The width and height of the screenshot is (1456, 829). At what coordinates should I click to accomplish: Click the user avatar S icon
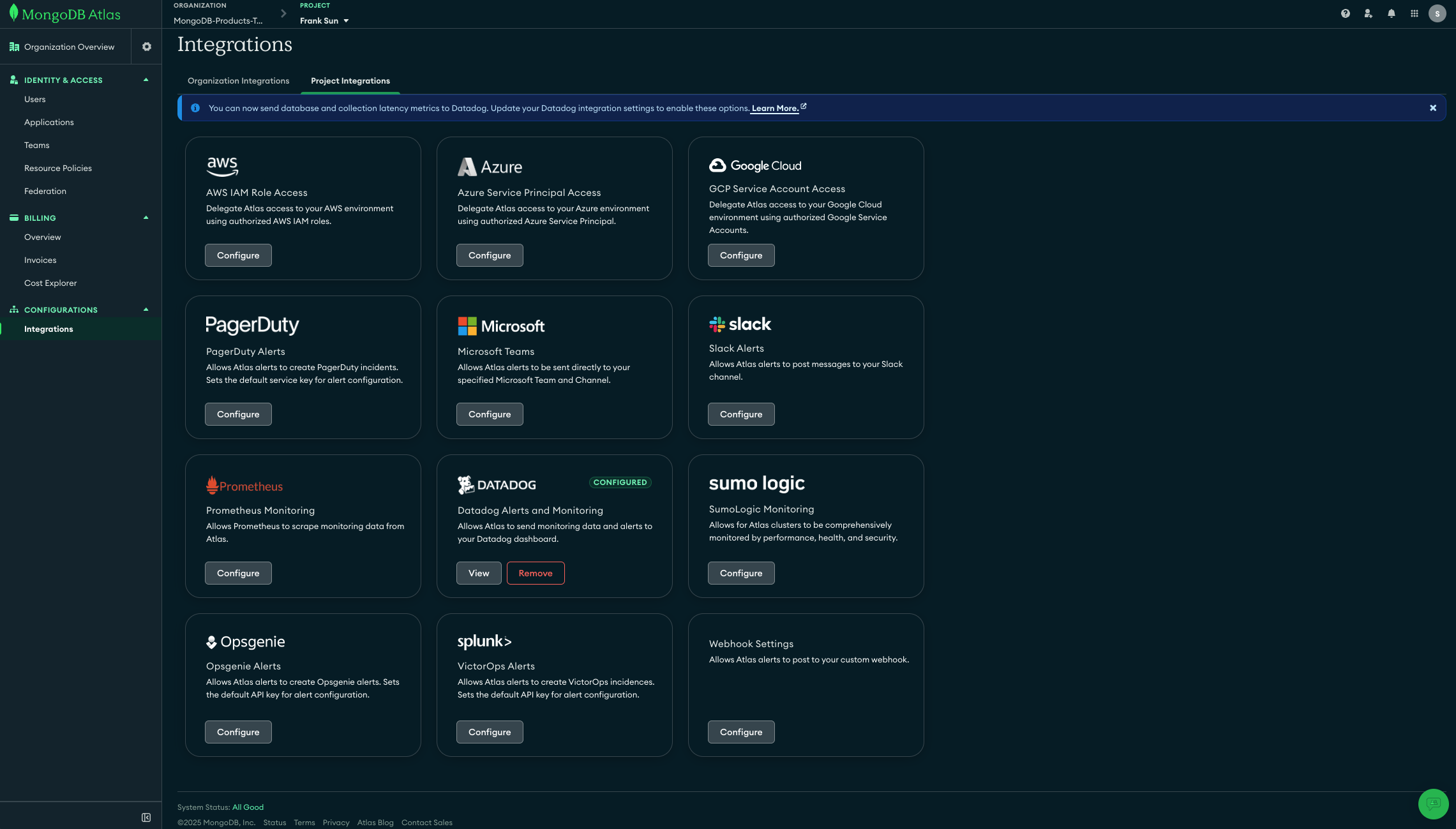pos(1437,13)
